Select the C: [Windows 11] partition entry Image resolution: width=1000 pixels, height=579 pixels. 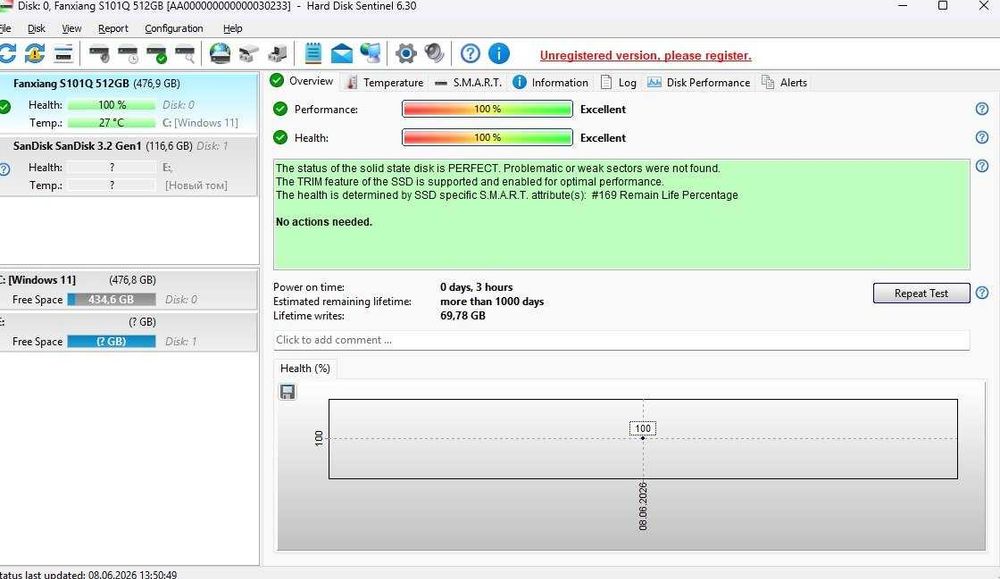pyautogui.click(x=129, y=290)
